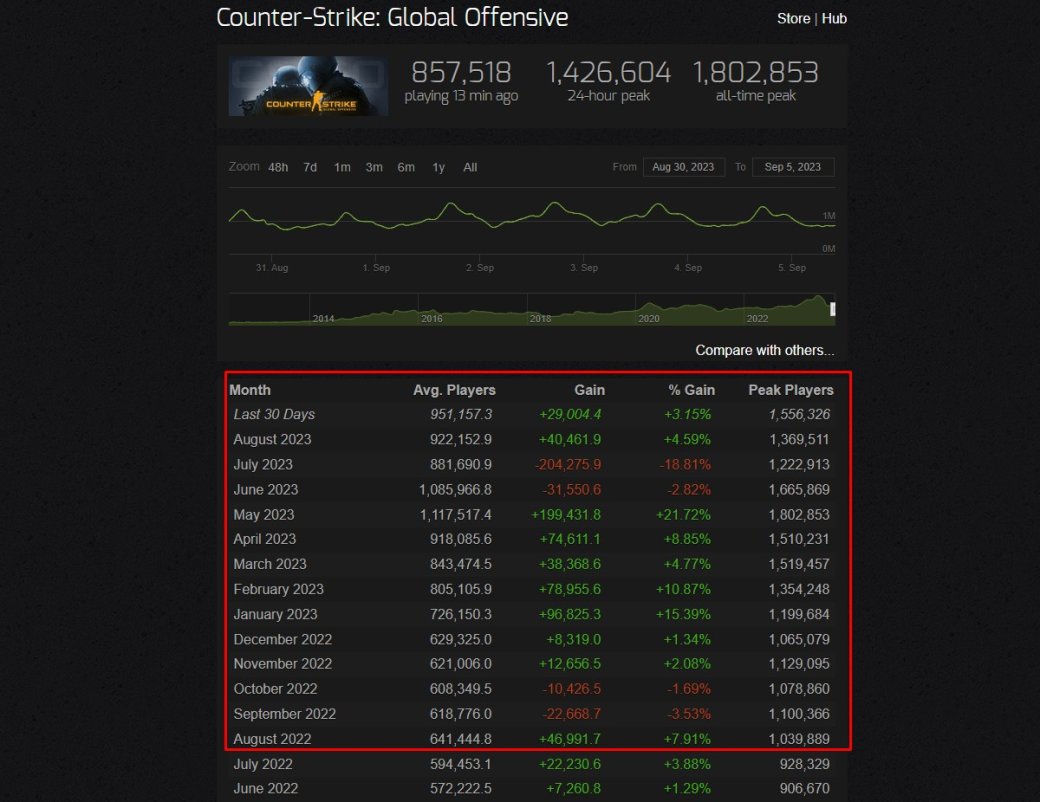This screenshot has width=1040, height=802.
Task: Click February 2023 gain +78,955.6
Action: click(x=570, y=589)
